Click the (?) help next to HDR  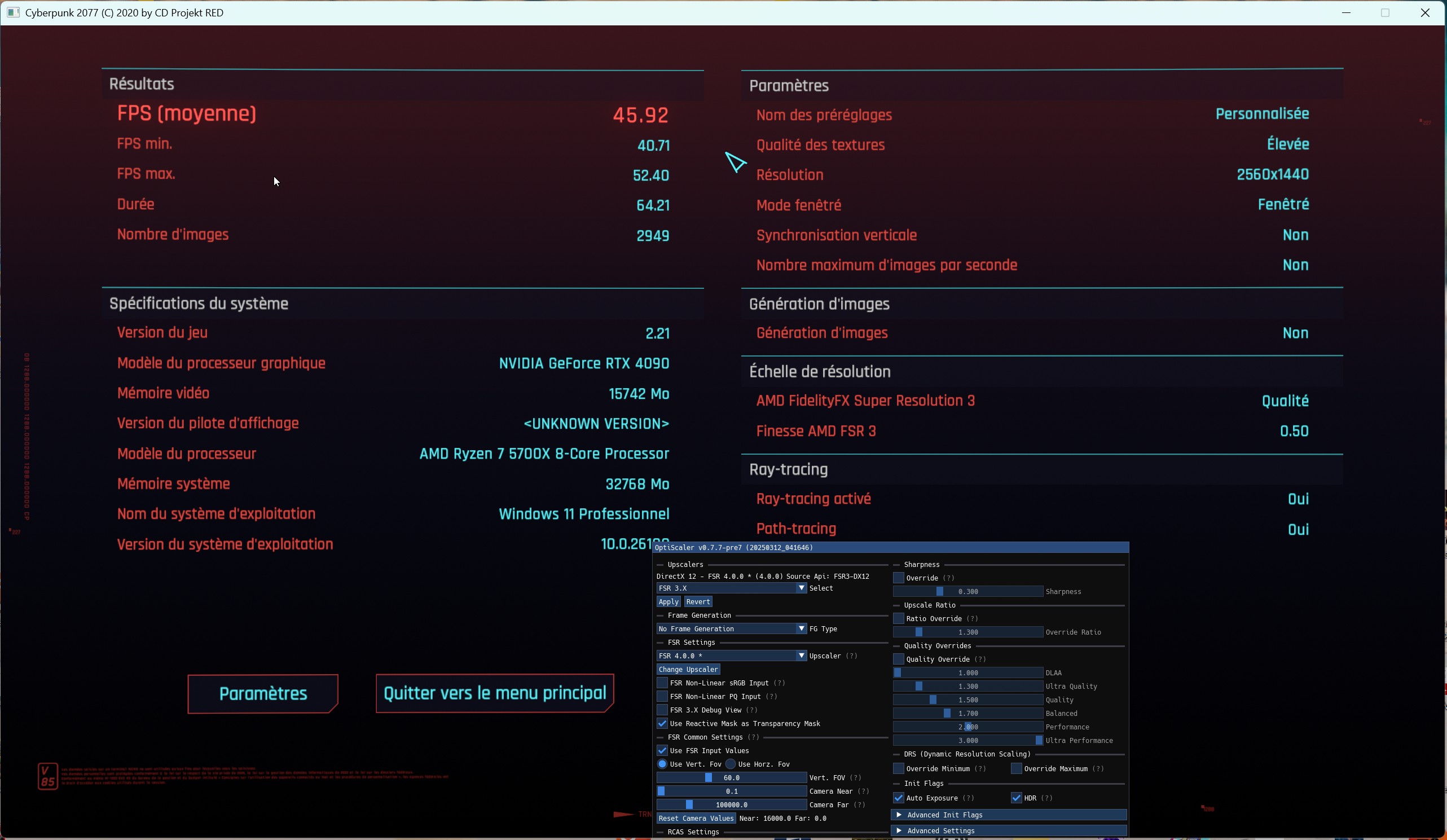point(1046,798)
